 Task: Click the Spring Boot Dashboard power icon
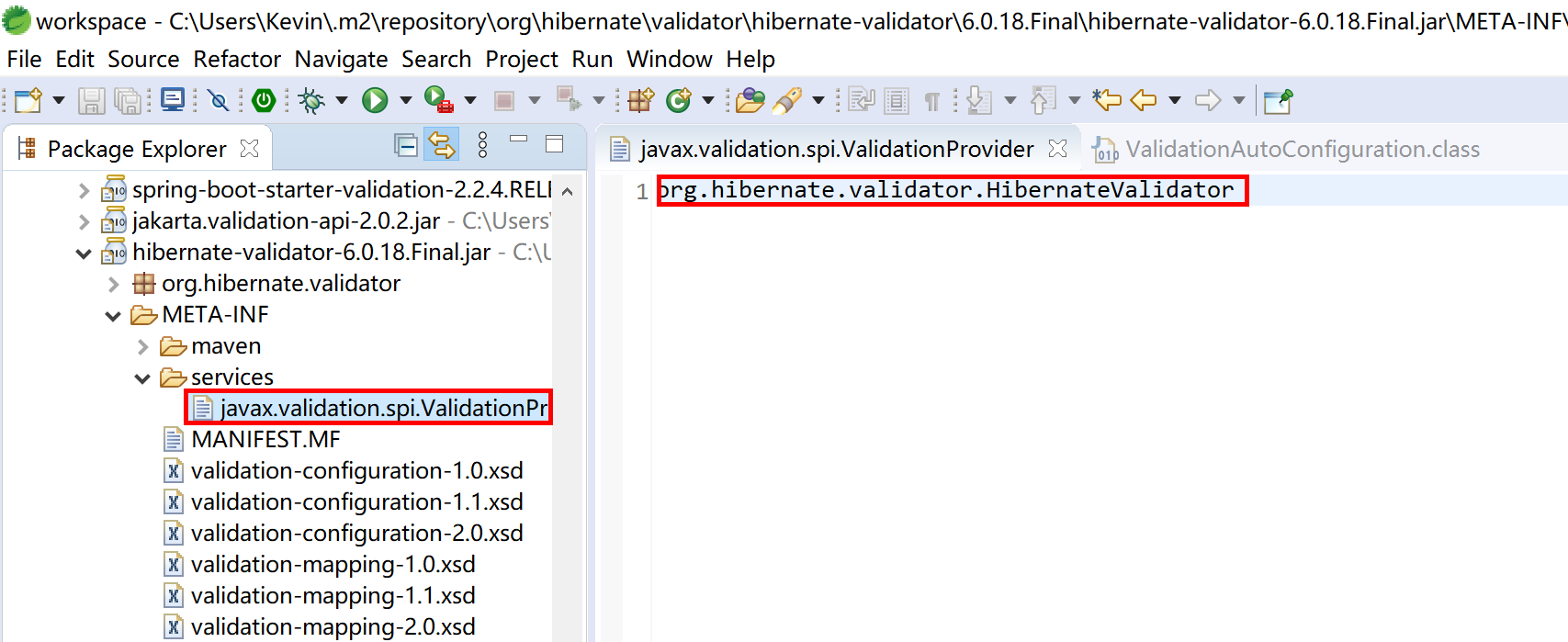264,100
